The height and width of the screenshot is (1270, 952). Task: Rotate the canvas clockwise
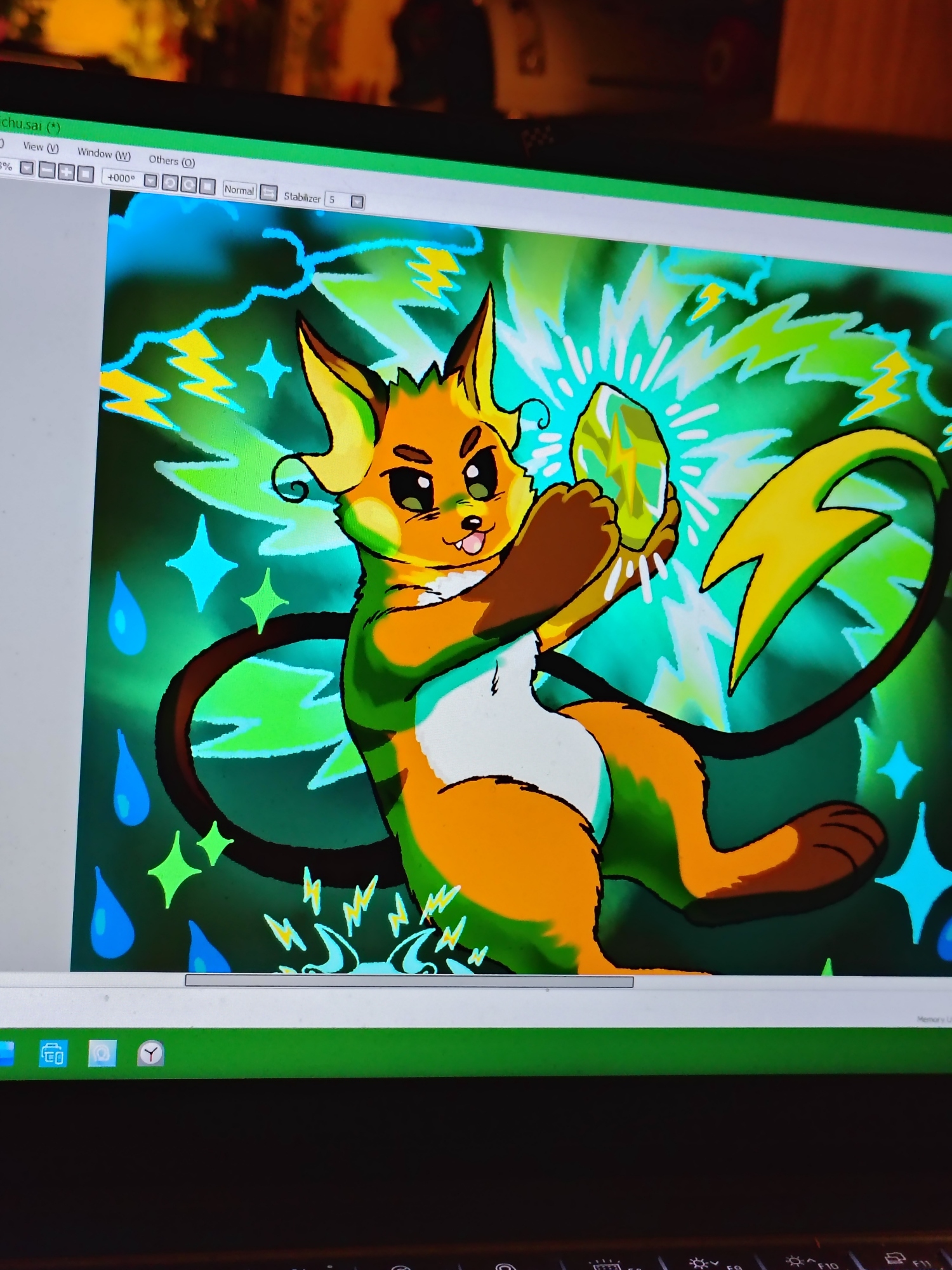coord(188,184)
